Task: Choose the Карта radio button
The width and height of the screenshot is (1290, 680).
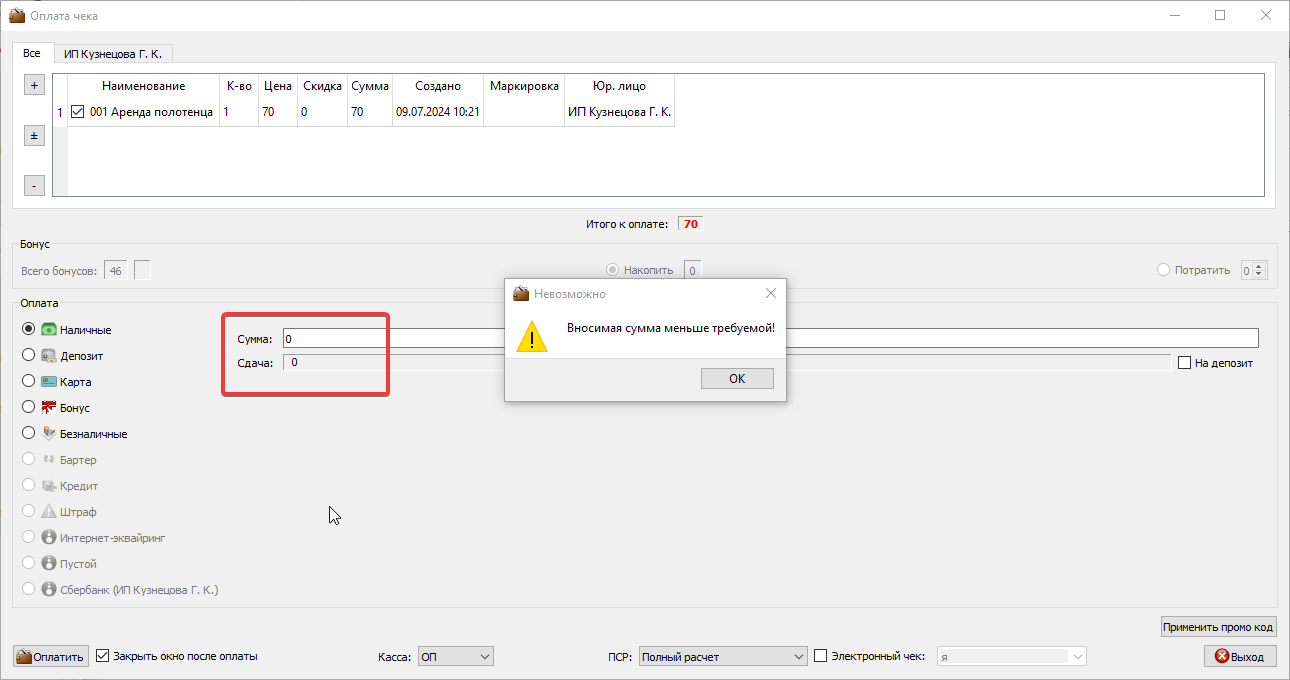Action: tap(29, 381)
